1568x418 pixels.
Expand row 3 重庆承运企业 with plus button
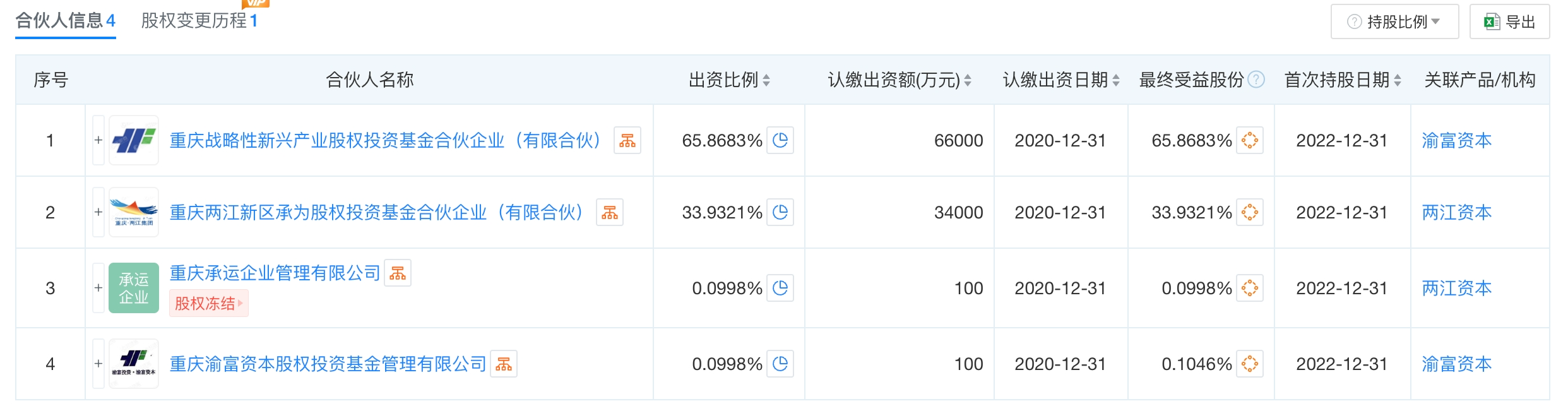point(98,288)
